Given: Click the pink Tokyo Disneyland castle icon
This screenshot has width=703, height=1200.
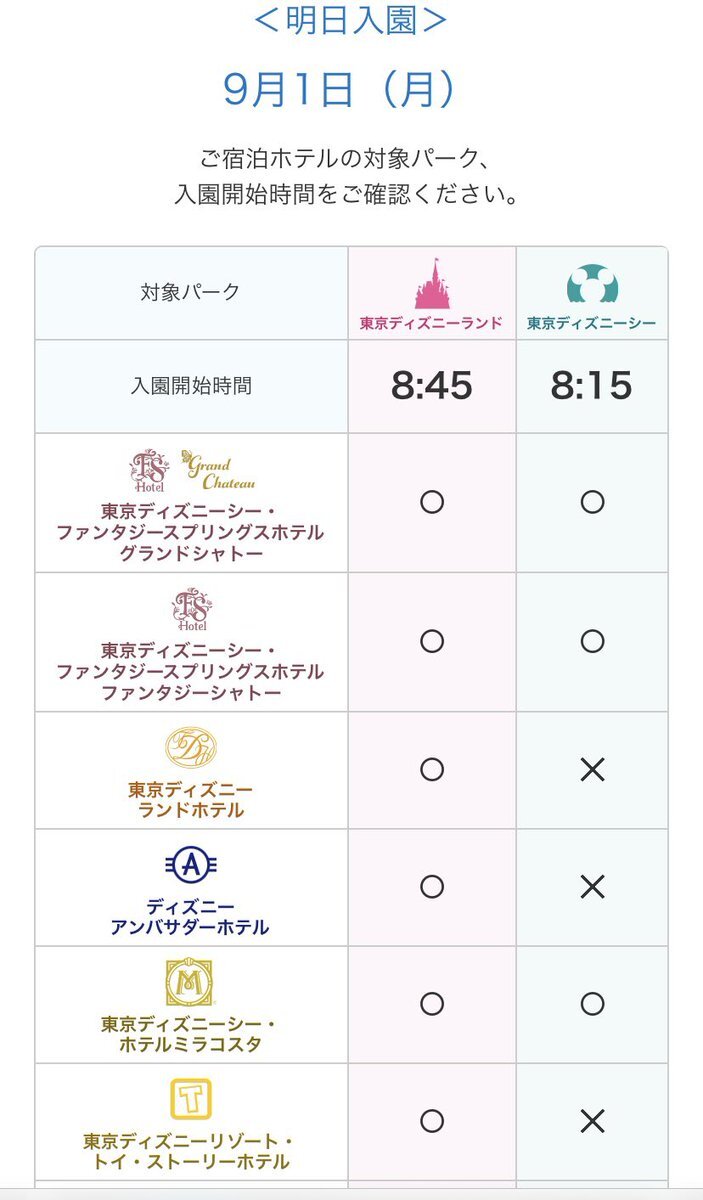Looking at the screenshot, I should [x=431, y=283].
